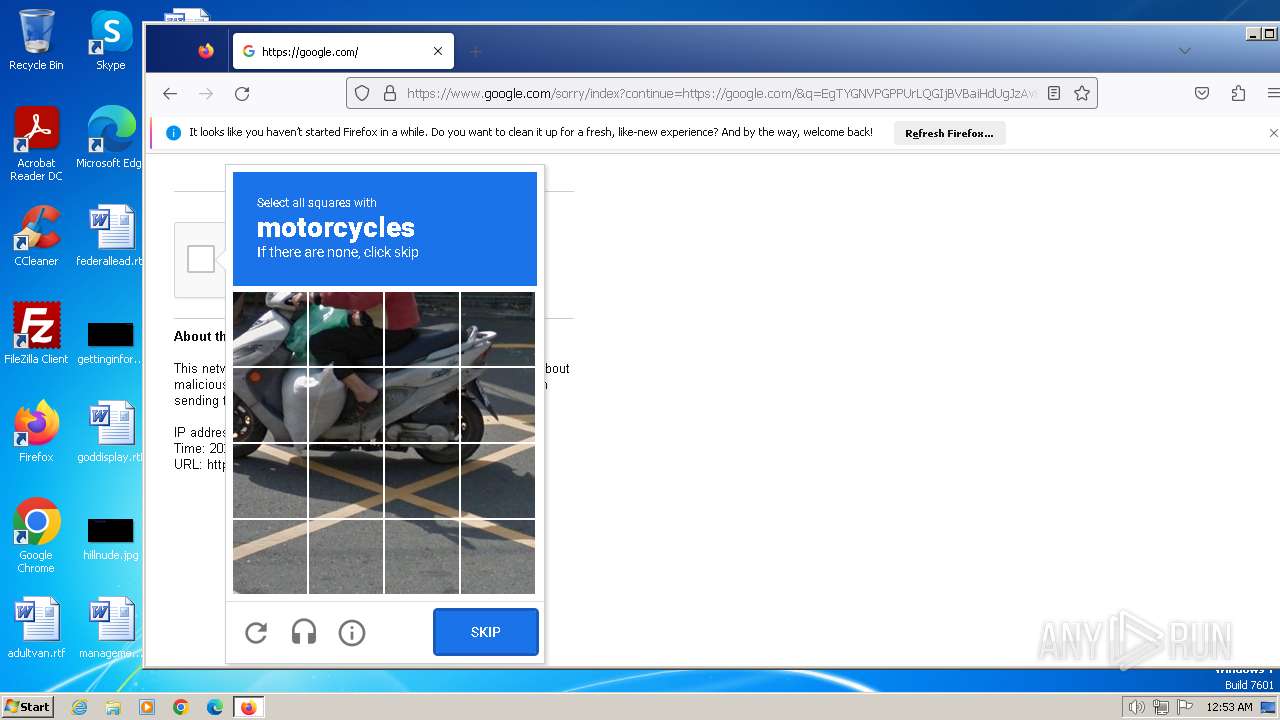The width and height of the screenshot is (1280, 720).
Task: Focus the address bar URL field
Action: pyautogui.click(x=722, y=93)
